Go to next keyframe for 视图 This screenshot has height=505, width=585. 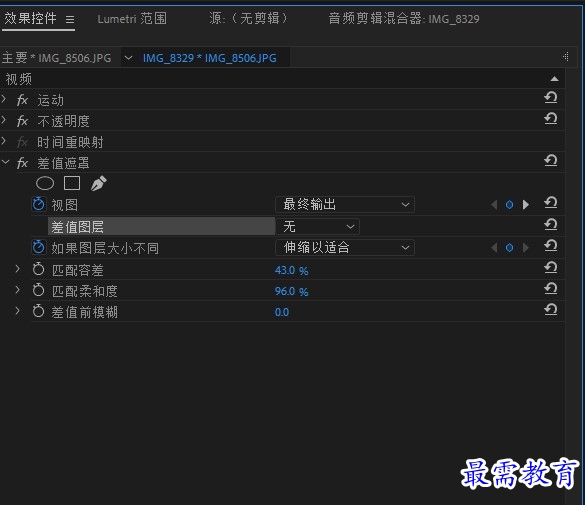[x=526, y=204]
